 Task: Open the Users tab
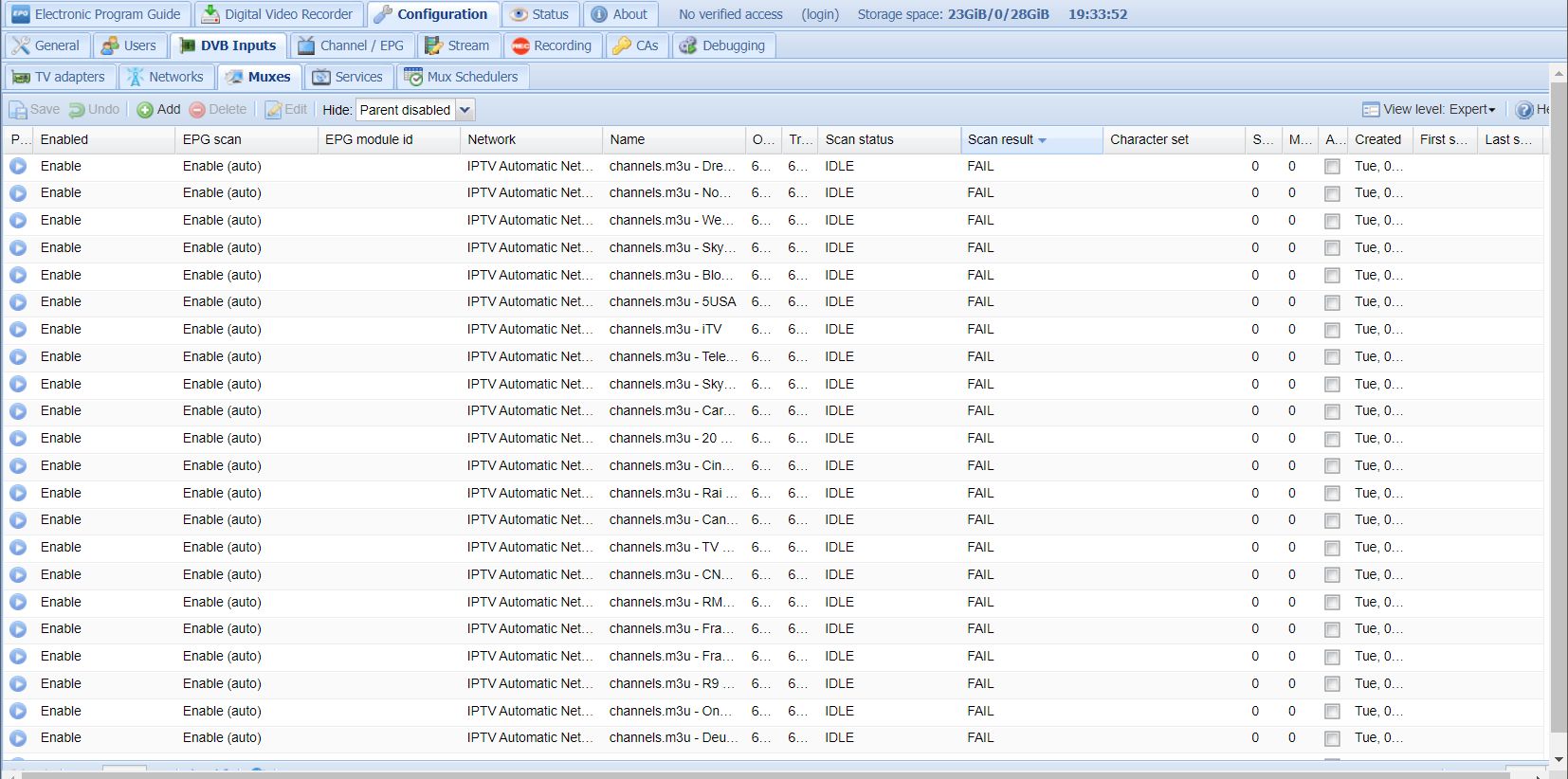pos(129,45)
